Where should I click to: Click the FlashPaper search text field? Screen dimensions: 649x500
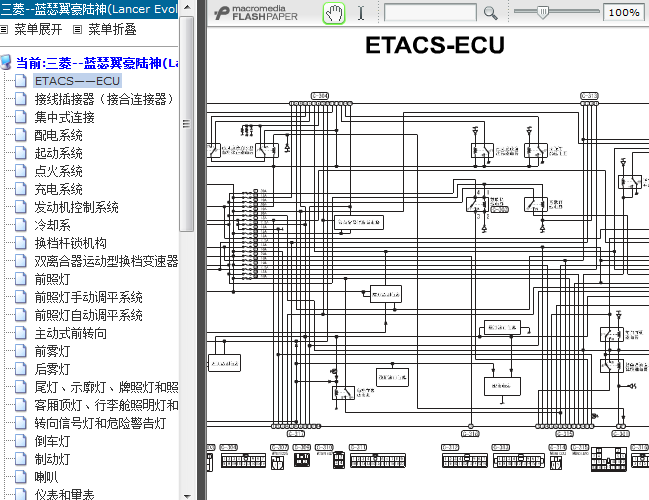pos(430,13)
